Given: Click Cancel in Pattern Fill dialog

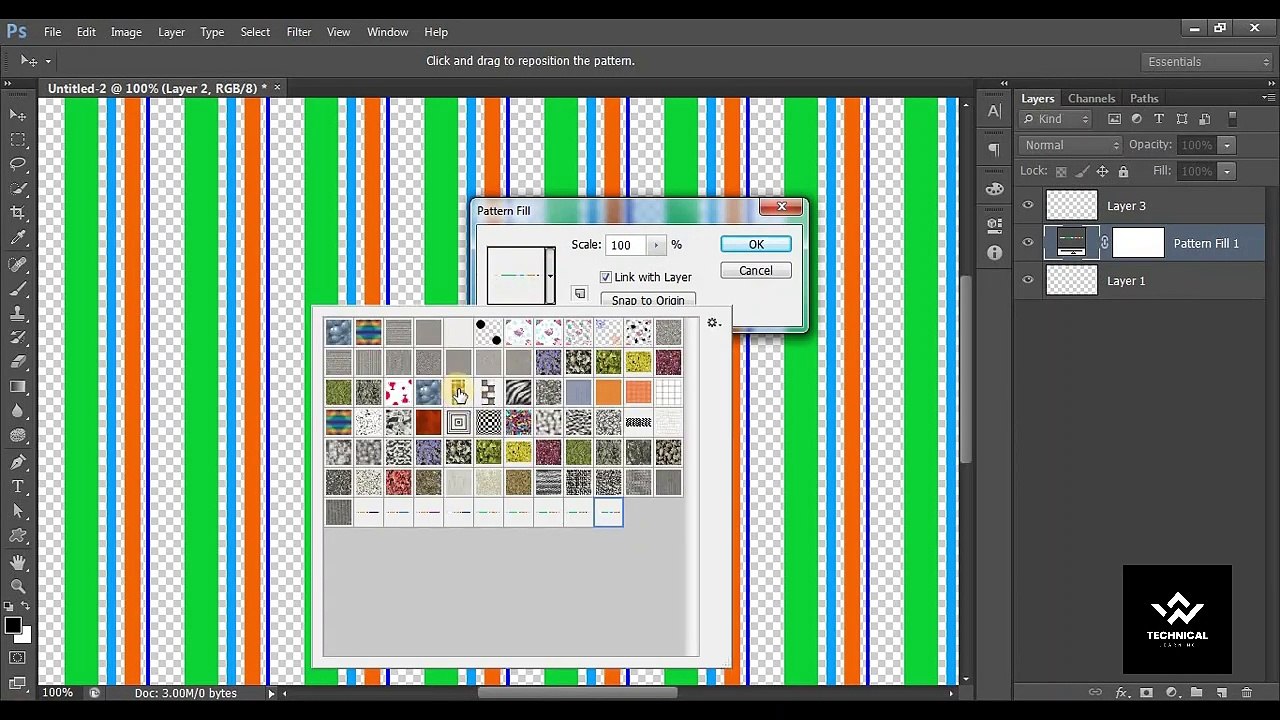Looking at the screenshot, I should (756, 271).
